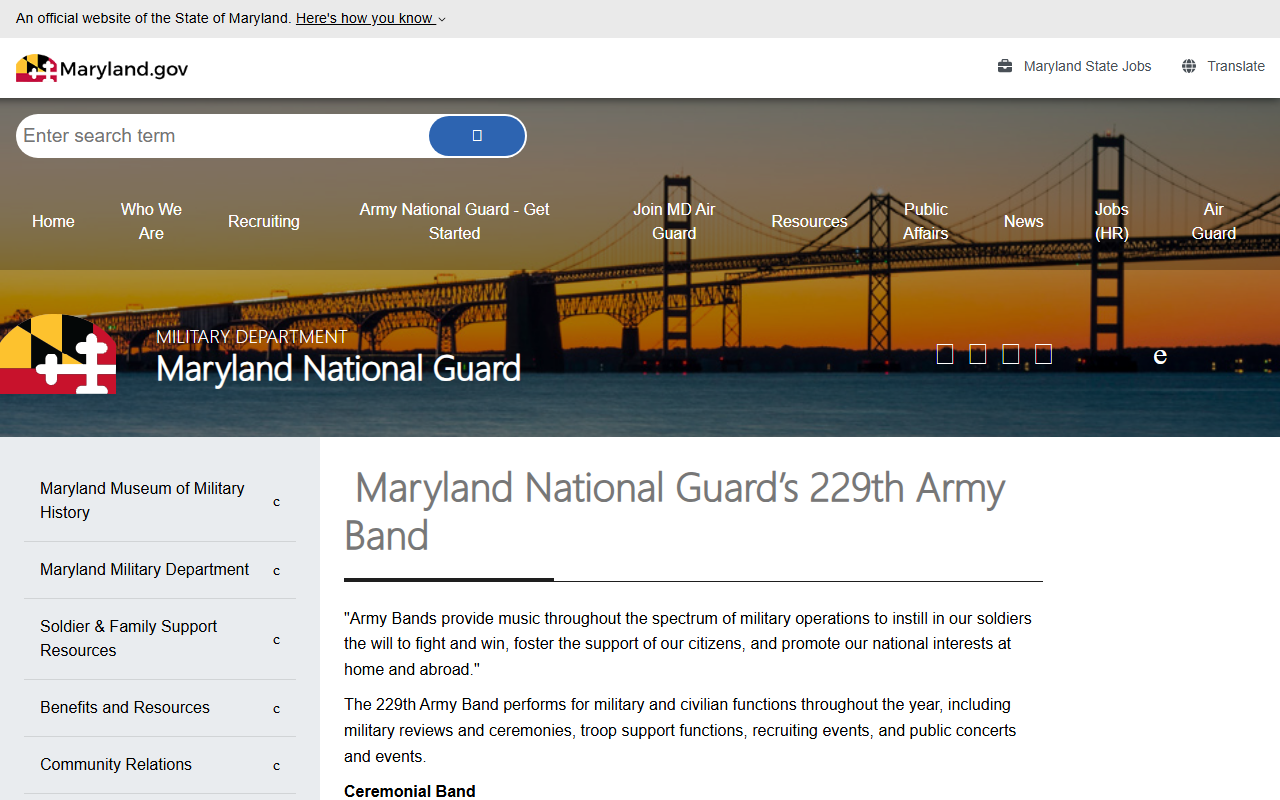Open the Resources nav menu
This screenshot has height=800, width=1280.
(x=809, y=221)
